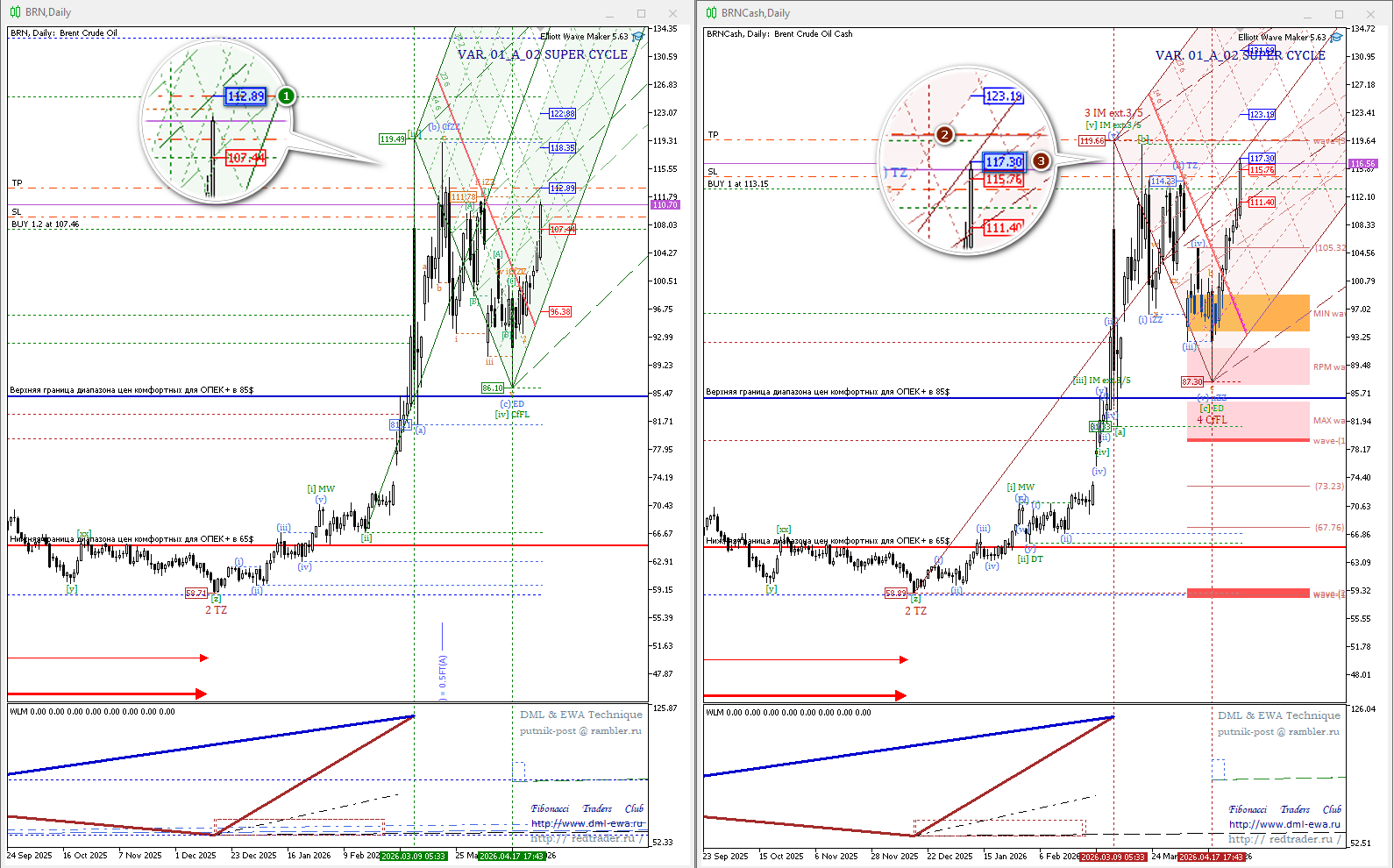1394x868 pixels.
Task: Click dark red callout marker number 2
Action: [944, 134]
